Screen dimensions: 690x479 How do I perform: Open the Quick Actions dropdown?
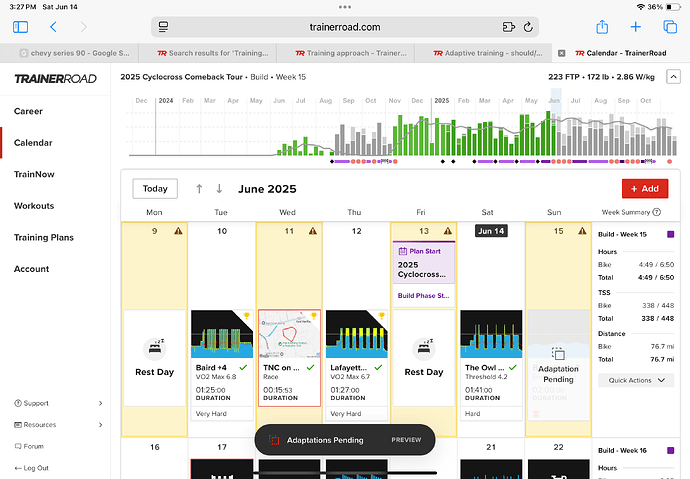coord(636,380)
